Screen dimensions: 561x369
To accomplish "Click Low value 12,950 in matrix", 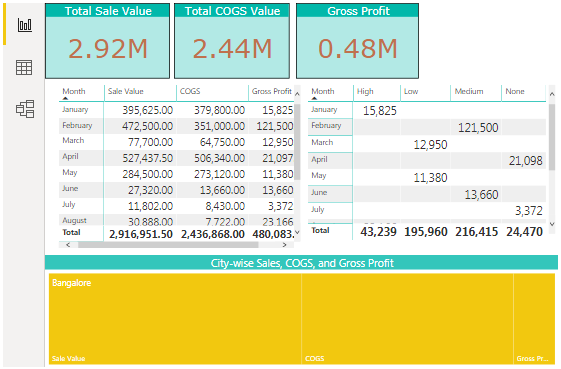I will point(430,145).
